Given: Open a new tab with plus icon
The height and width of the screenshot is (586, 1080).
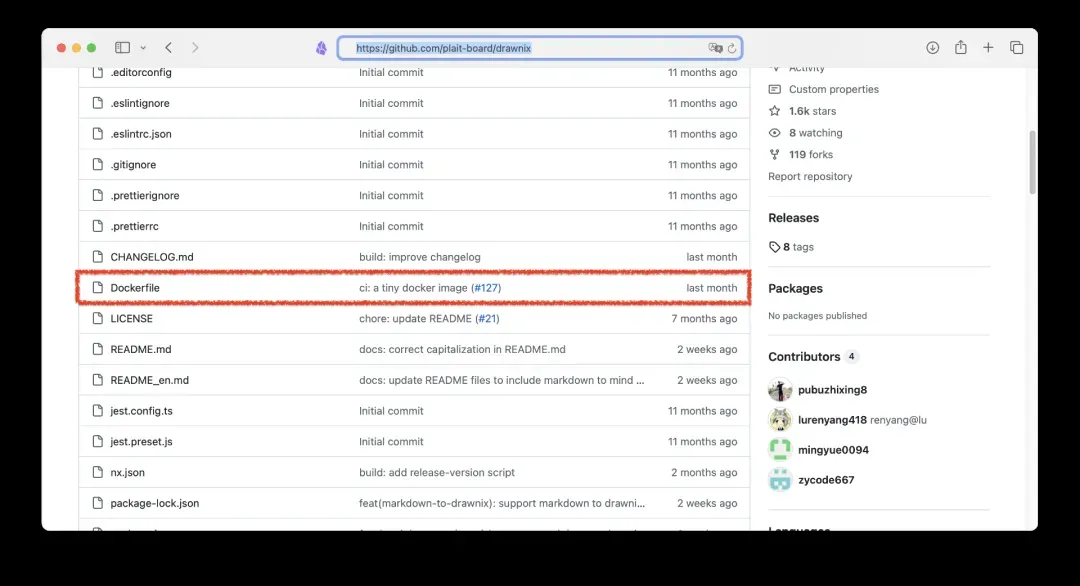Looking at the screenshot, I should [988, 48].
